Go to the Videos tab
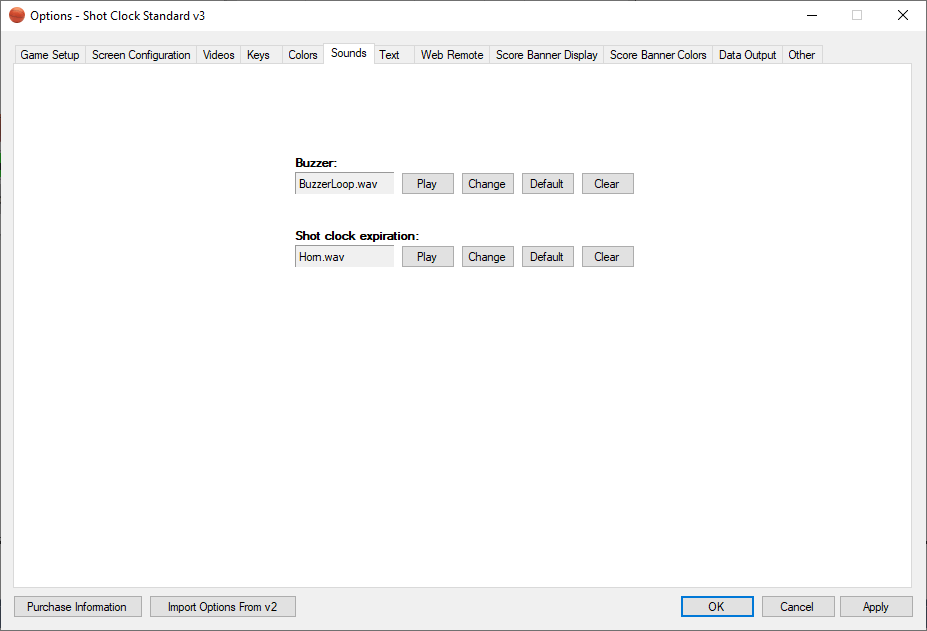 click(219, 55)
